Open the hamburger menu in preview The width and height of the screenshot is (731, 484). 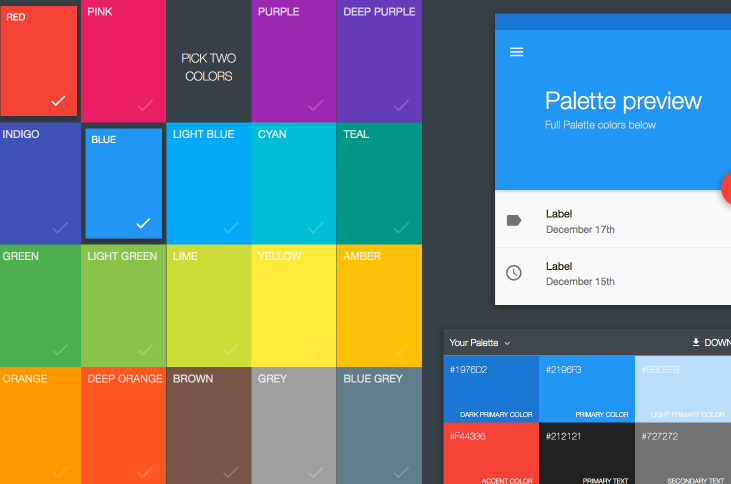click(x=517, y=52)
